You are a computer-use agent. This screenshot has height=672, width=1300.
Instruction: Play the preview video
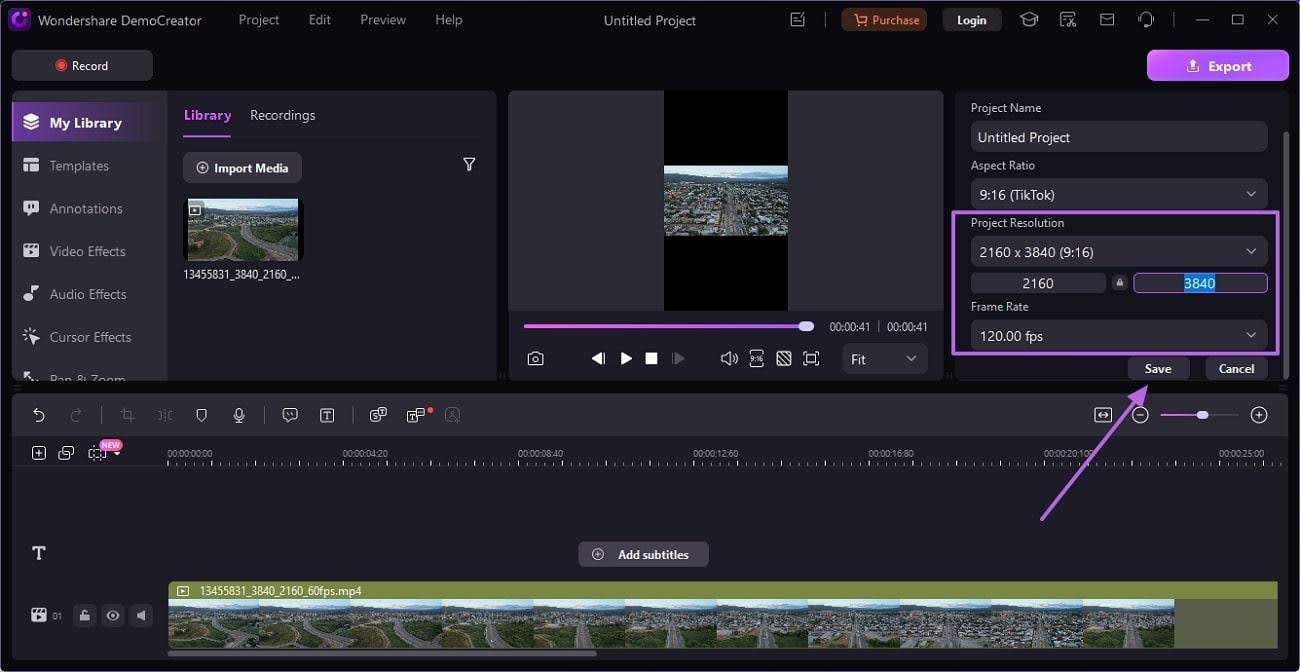click(626, 358)
